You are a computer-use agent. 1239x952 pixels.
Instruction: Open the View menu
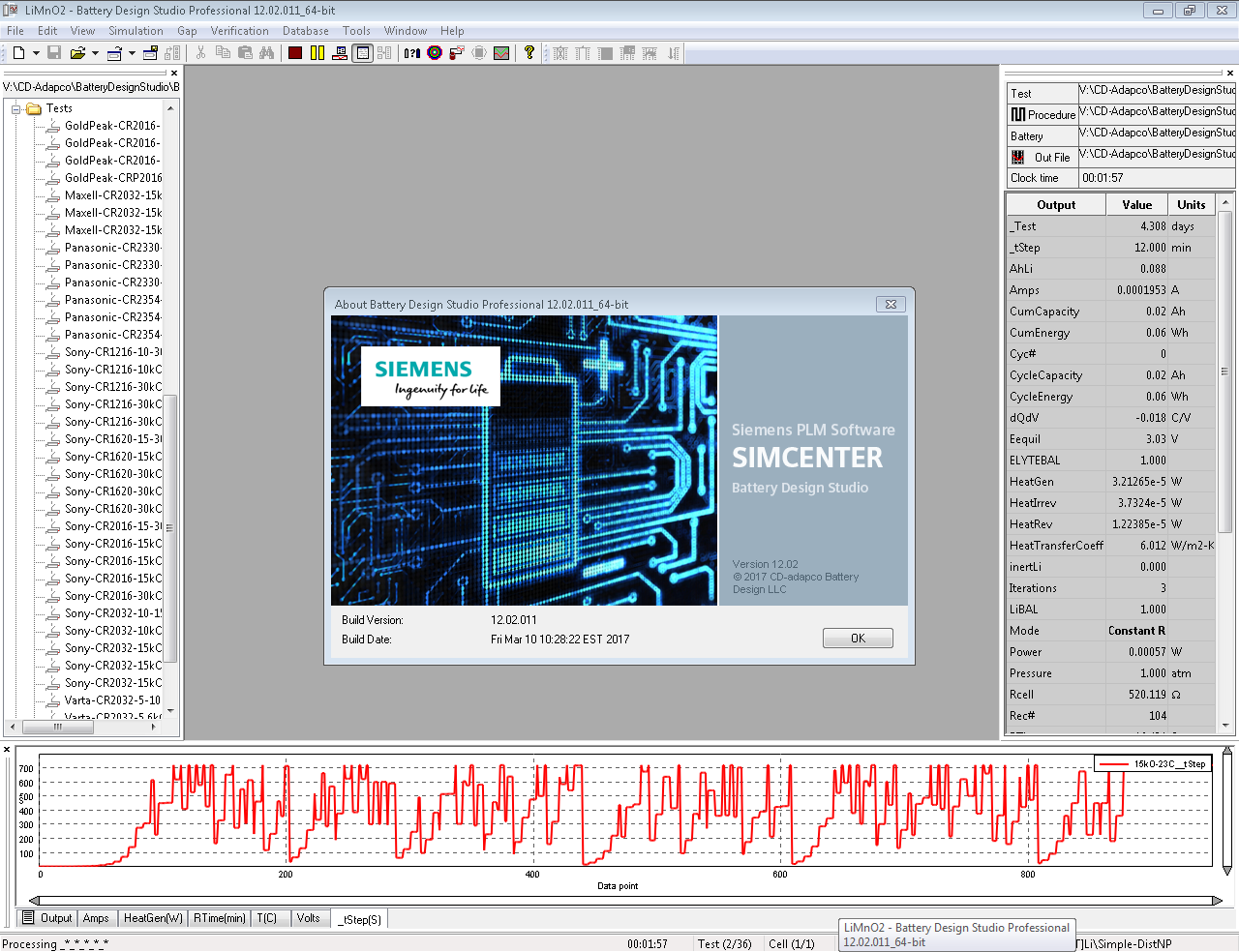tap(82, 31)
